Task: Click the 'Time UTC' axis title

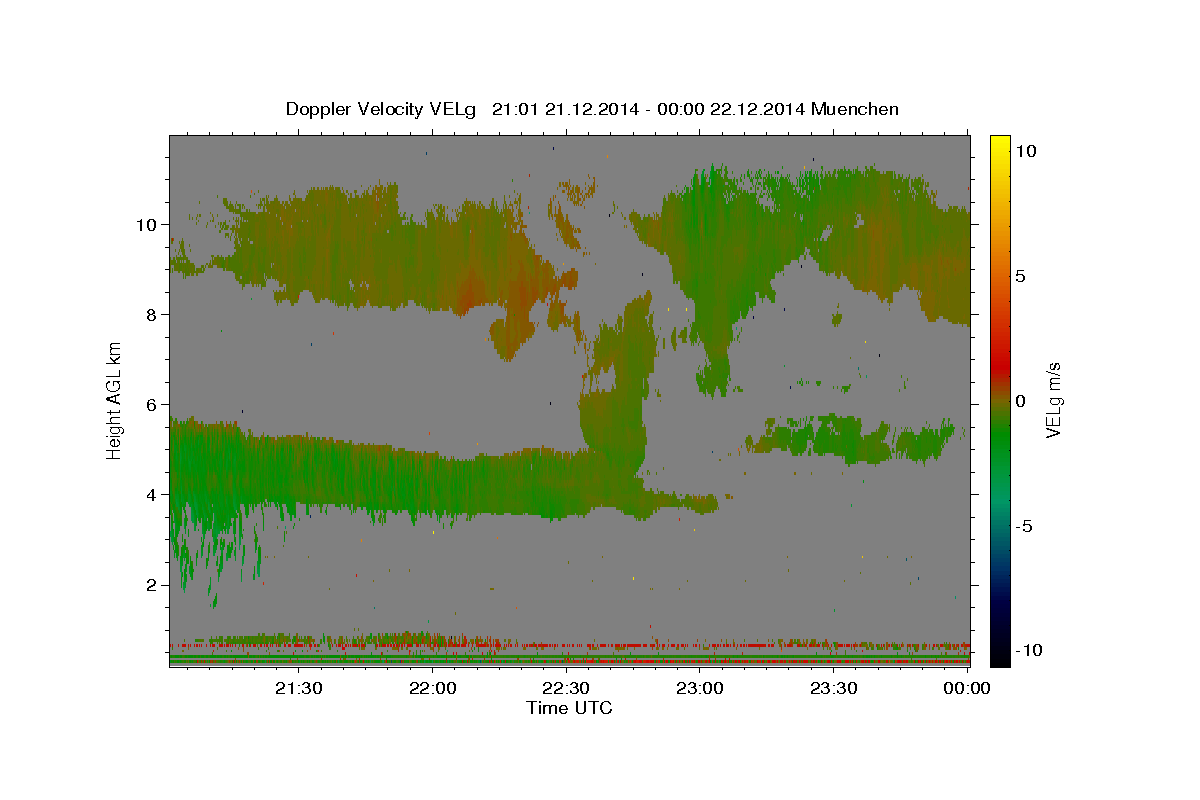Action: (569, 708)
